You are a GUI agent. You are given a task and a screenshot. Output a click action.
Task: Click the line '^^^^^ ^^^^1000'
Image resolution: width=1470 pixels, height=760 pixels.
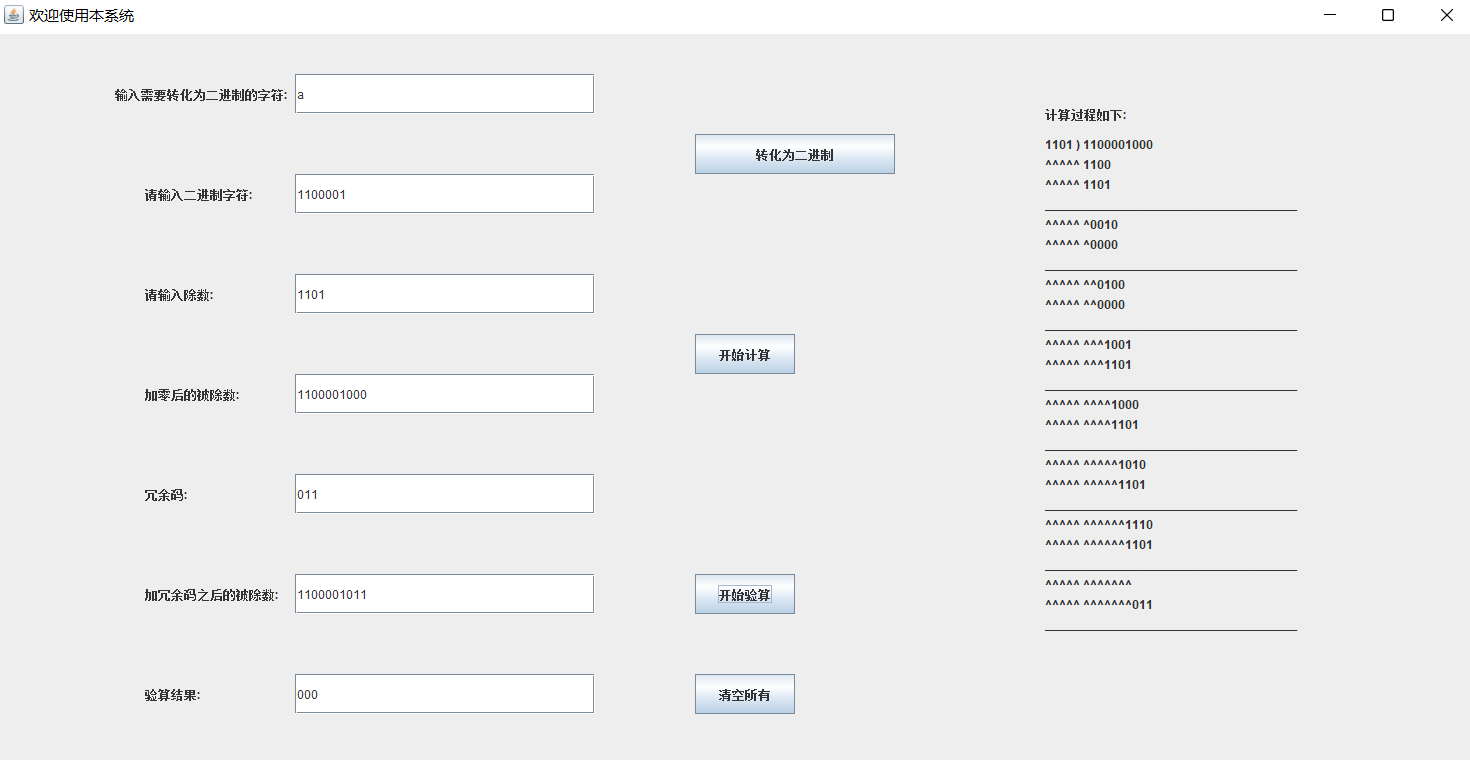pos(1092,405)
